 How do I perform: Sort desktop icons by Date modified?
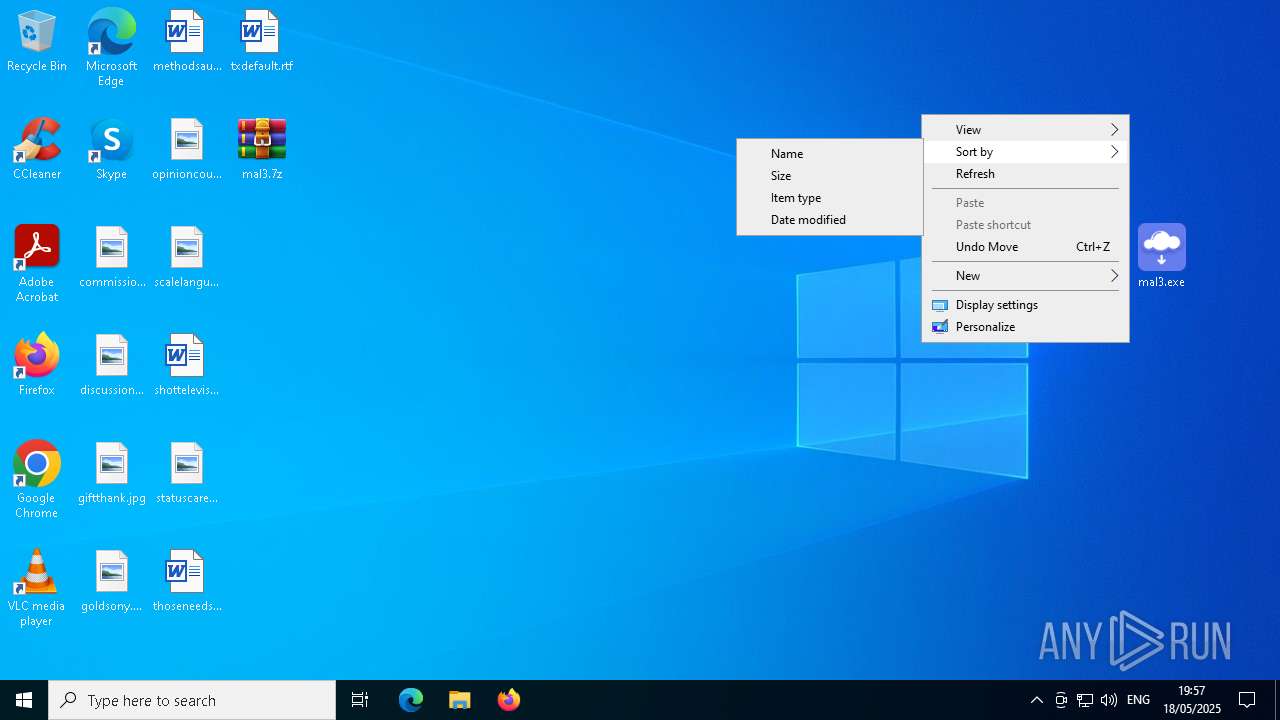coord(829,220)
